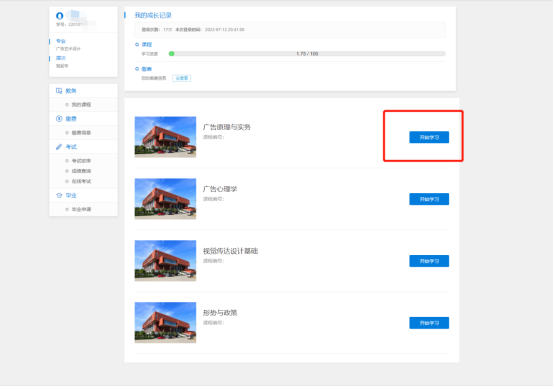
Task: Click the 考试 pencil icon in sidebar
Action: pyautogui.click(x=59, y=147)
